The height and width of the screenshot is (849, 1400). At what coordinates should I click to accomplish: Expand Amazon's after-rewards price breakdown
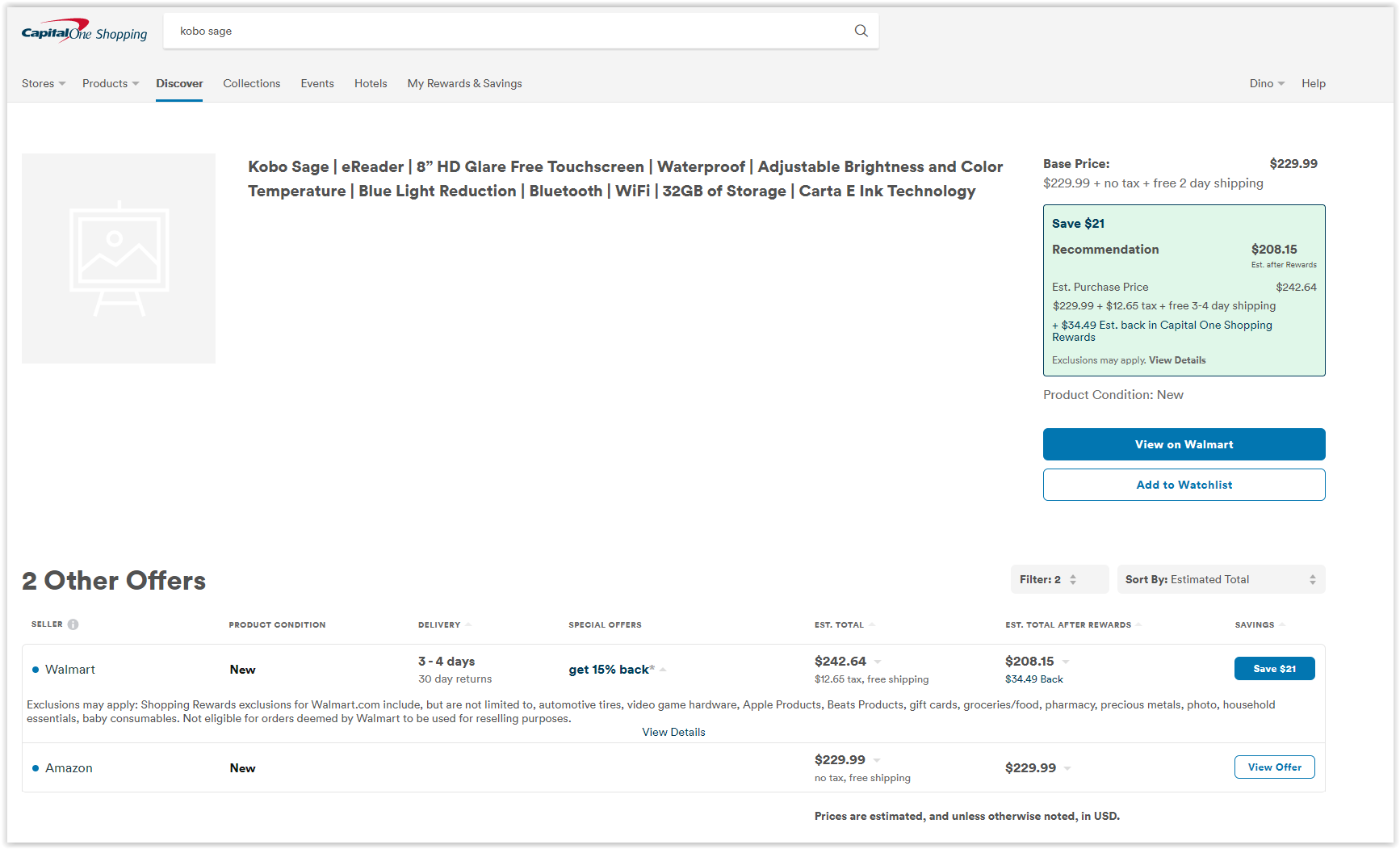tap(1067, 768)
